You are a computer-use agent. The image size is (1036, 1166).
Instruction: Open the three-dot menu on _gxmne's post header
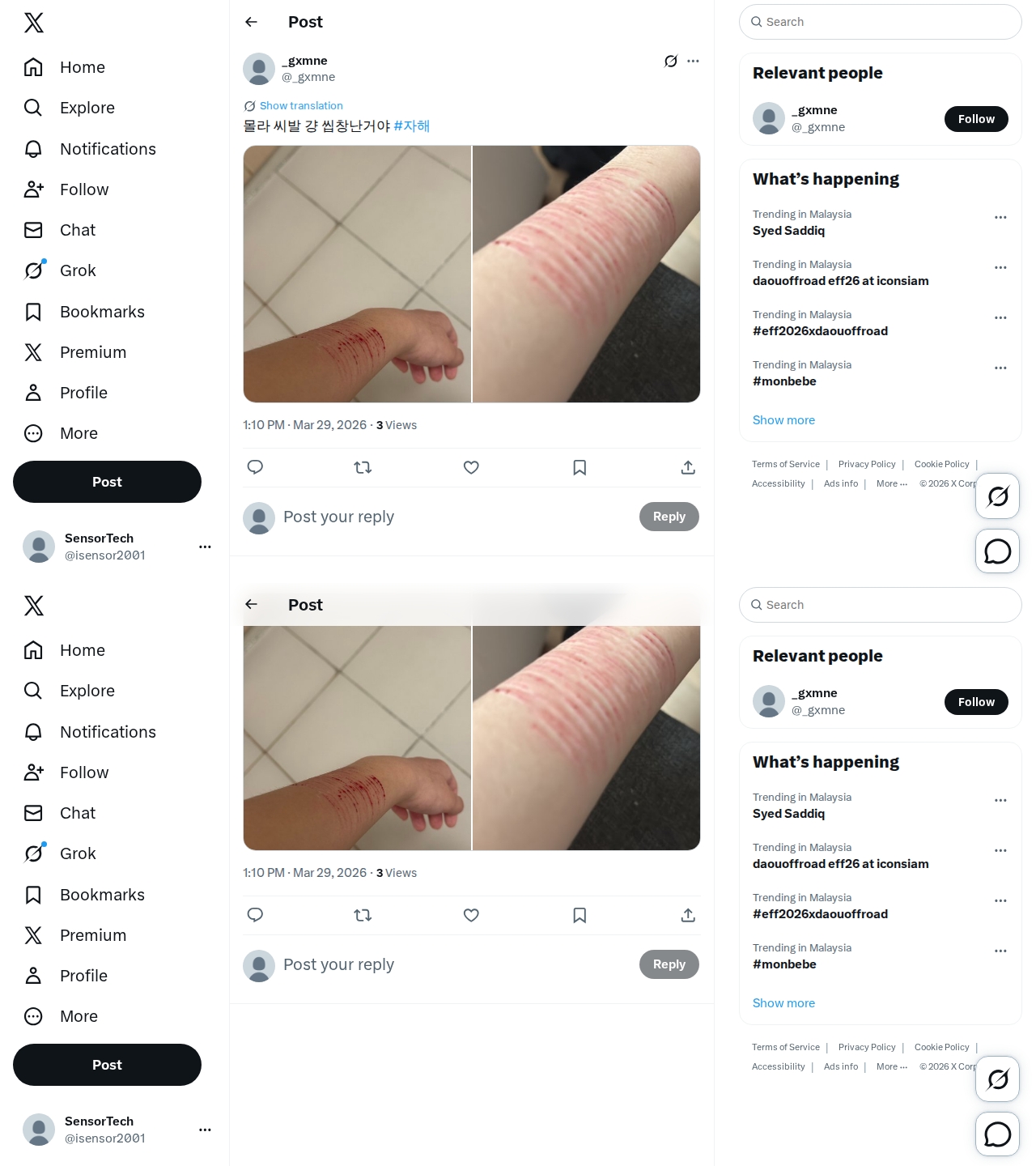coord(694,61)
